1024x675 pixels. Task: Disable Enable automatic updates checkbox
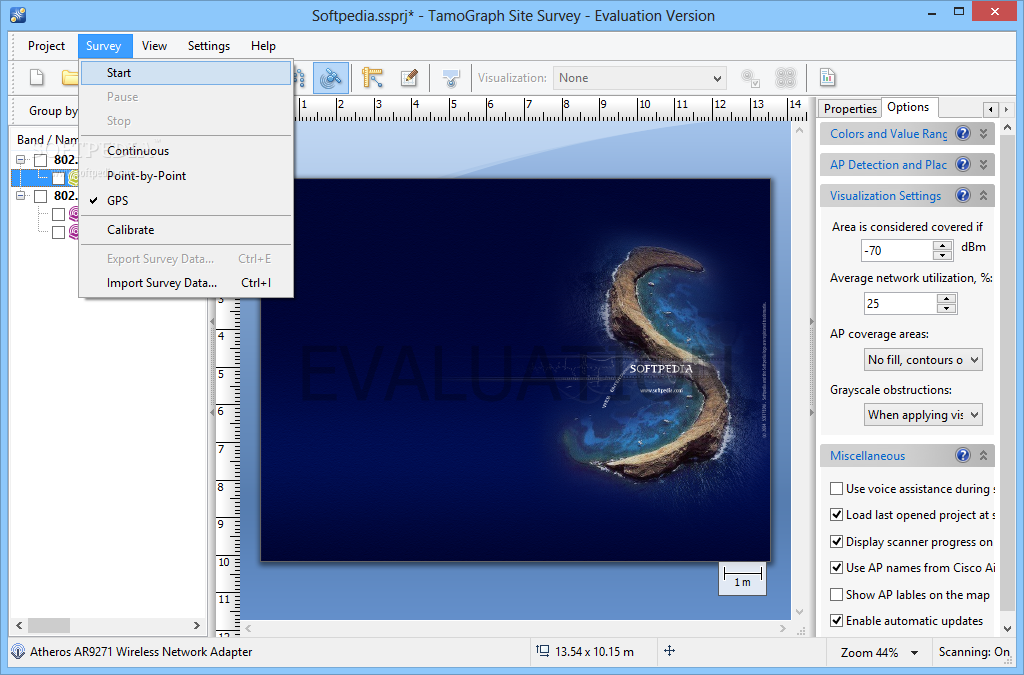[x=836, y=620]
